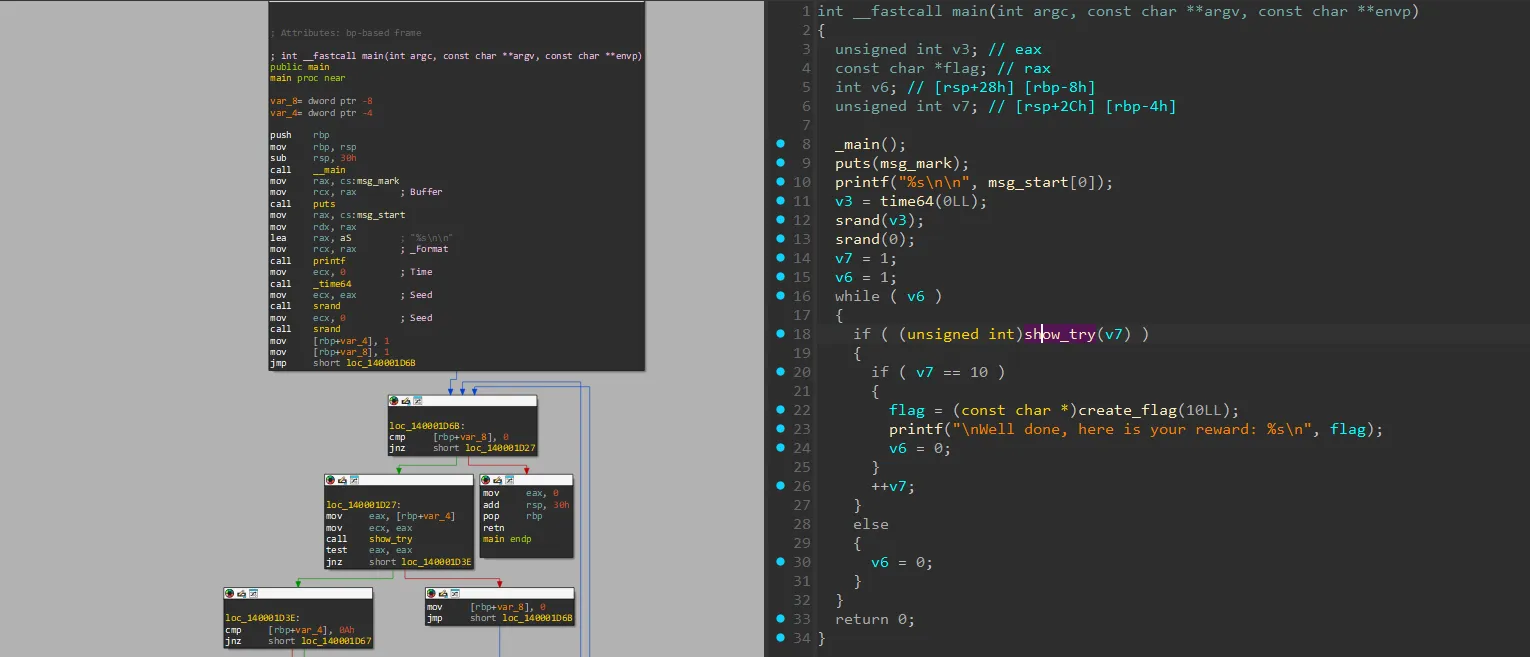Viewport: 1530px width, 657px height.
Task: Click the node color icon on loc_140001D3E block
Action: pos(230,593)
